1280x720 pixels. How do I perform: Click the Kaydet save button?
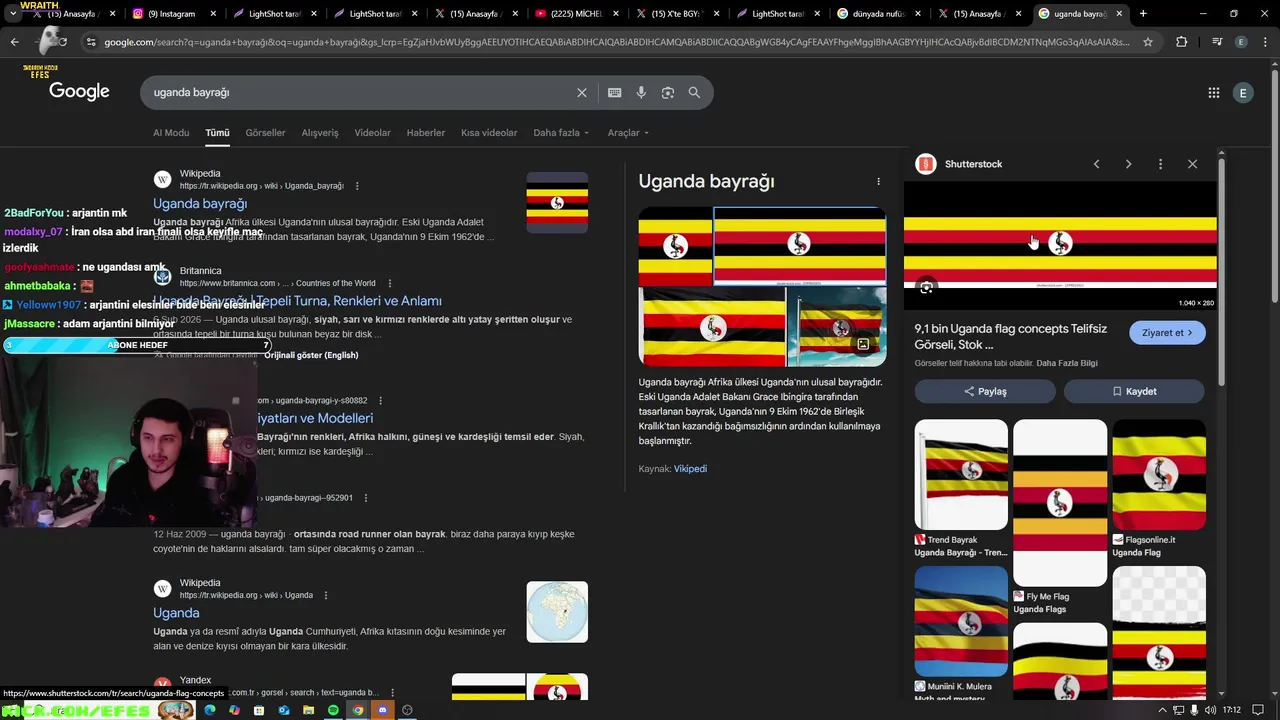[x=1134, y=391]
